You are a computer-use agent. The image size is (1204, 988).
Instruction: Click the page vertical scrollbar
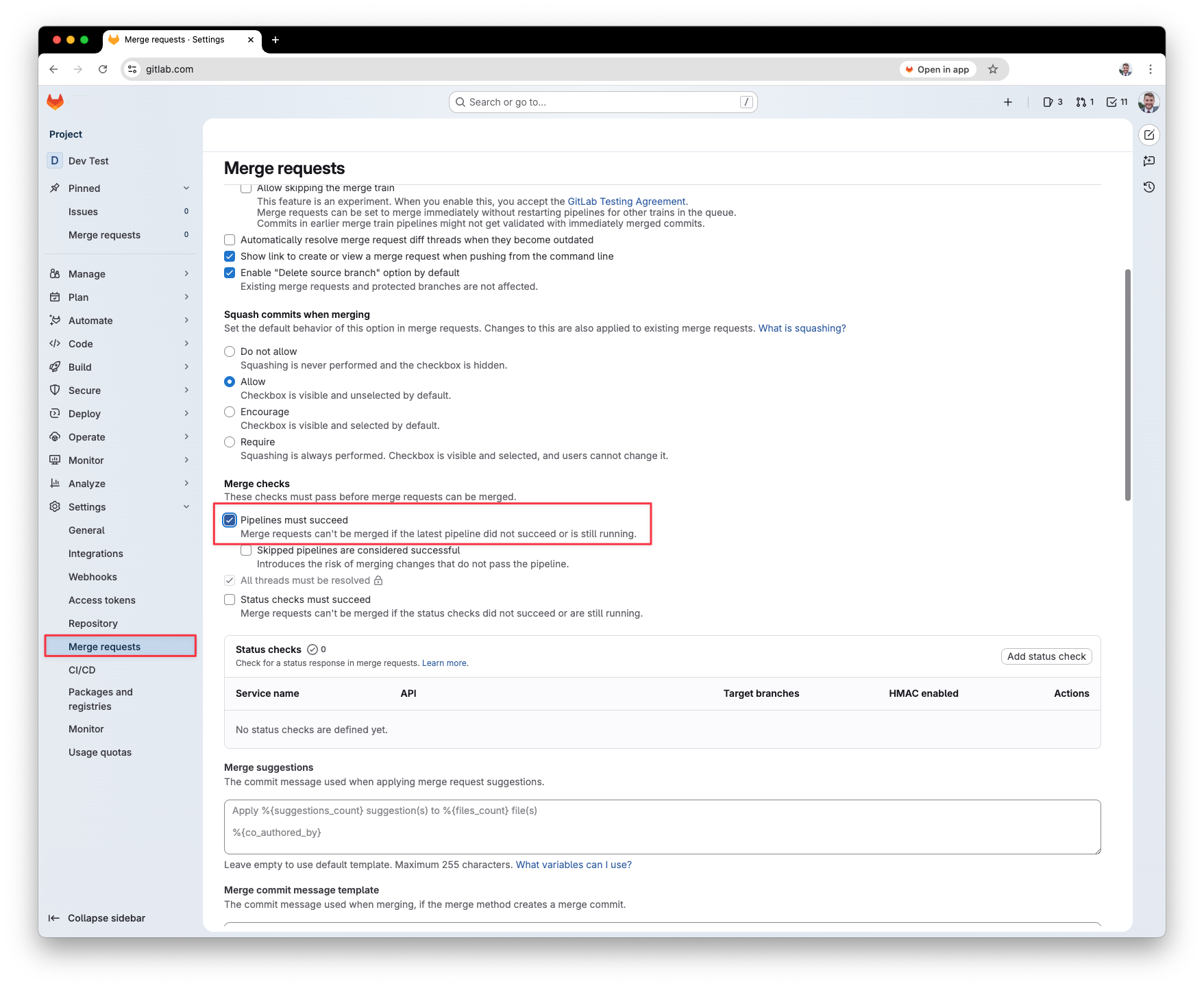tap(1127, 384)
